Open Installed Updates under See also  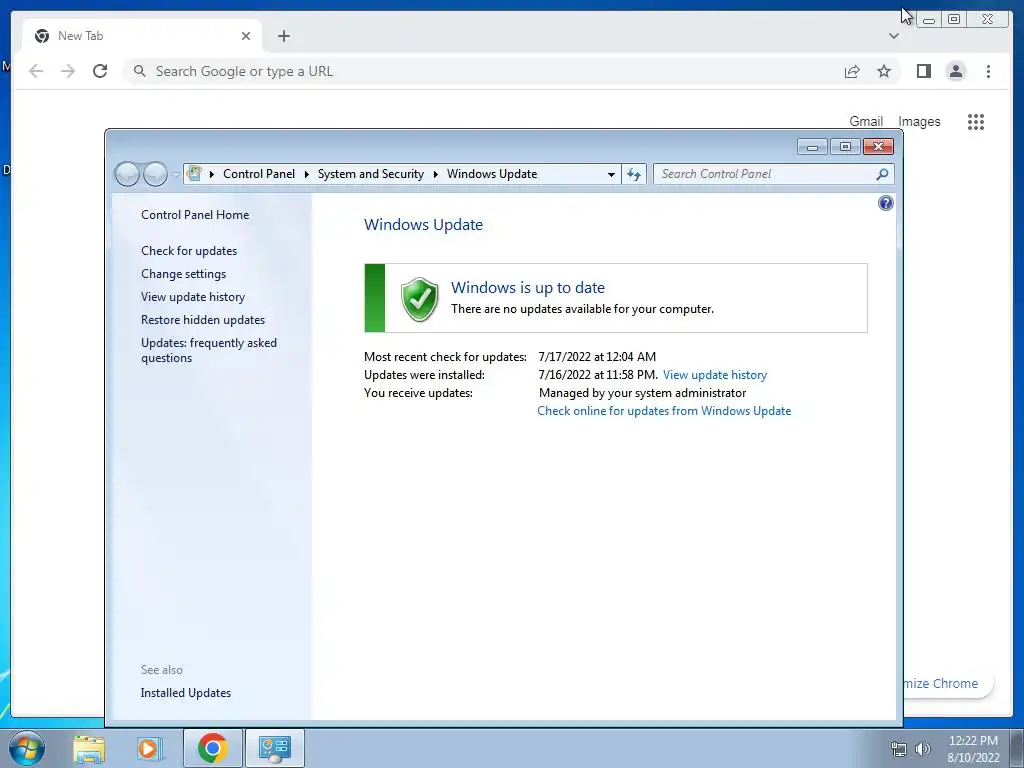click(x=185, y=693)
